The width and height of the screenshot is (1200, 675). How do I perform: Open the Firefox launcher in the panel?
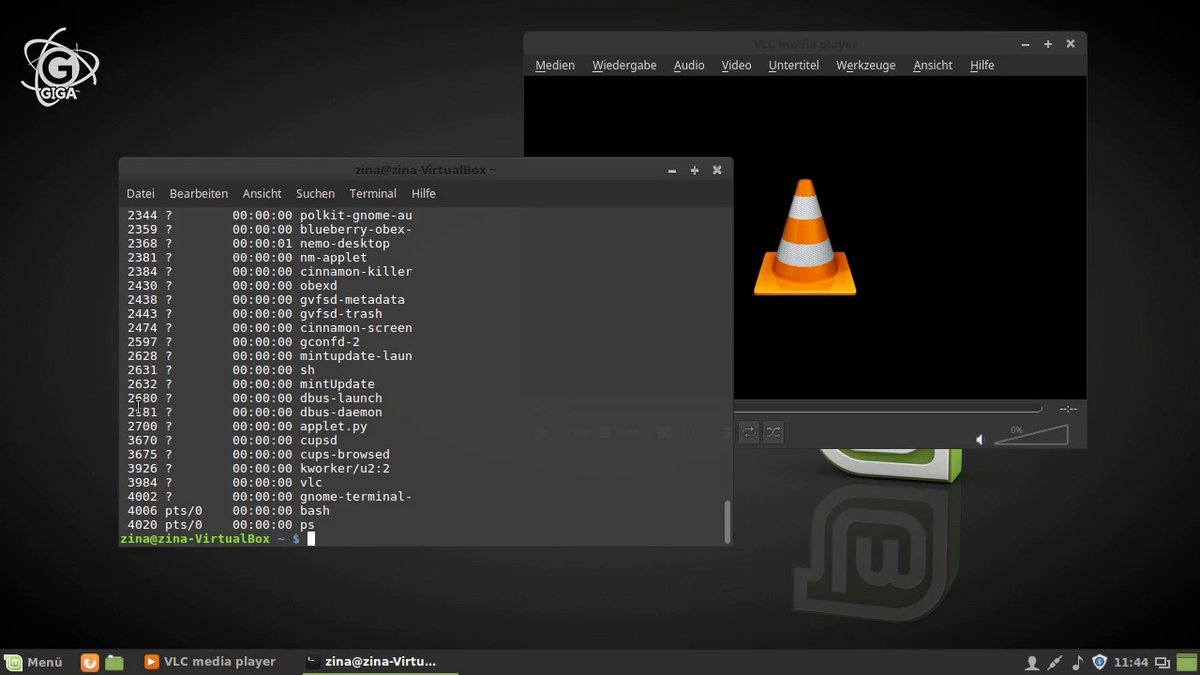(90, 662)
